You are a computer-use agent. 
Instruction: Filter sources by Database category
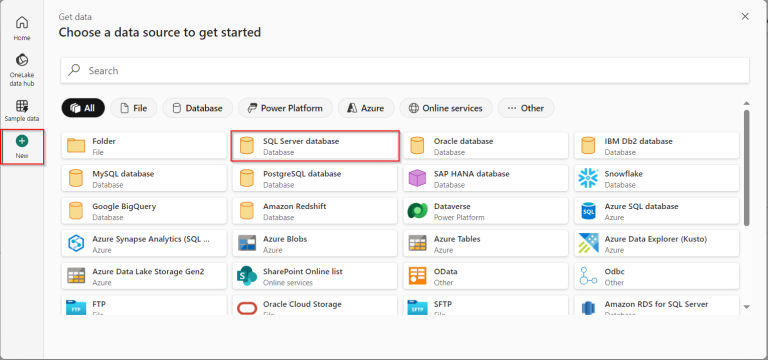(x=197, y=108)
